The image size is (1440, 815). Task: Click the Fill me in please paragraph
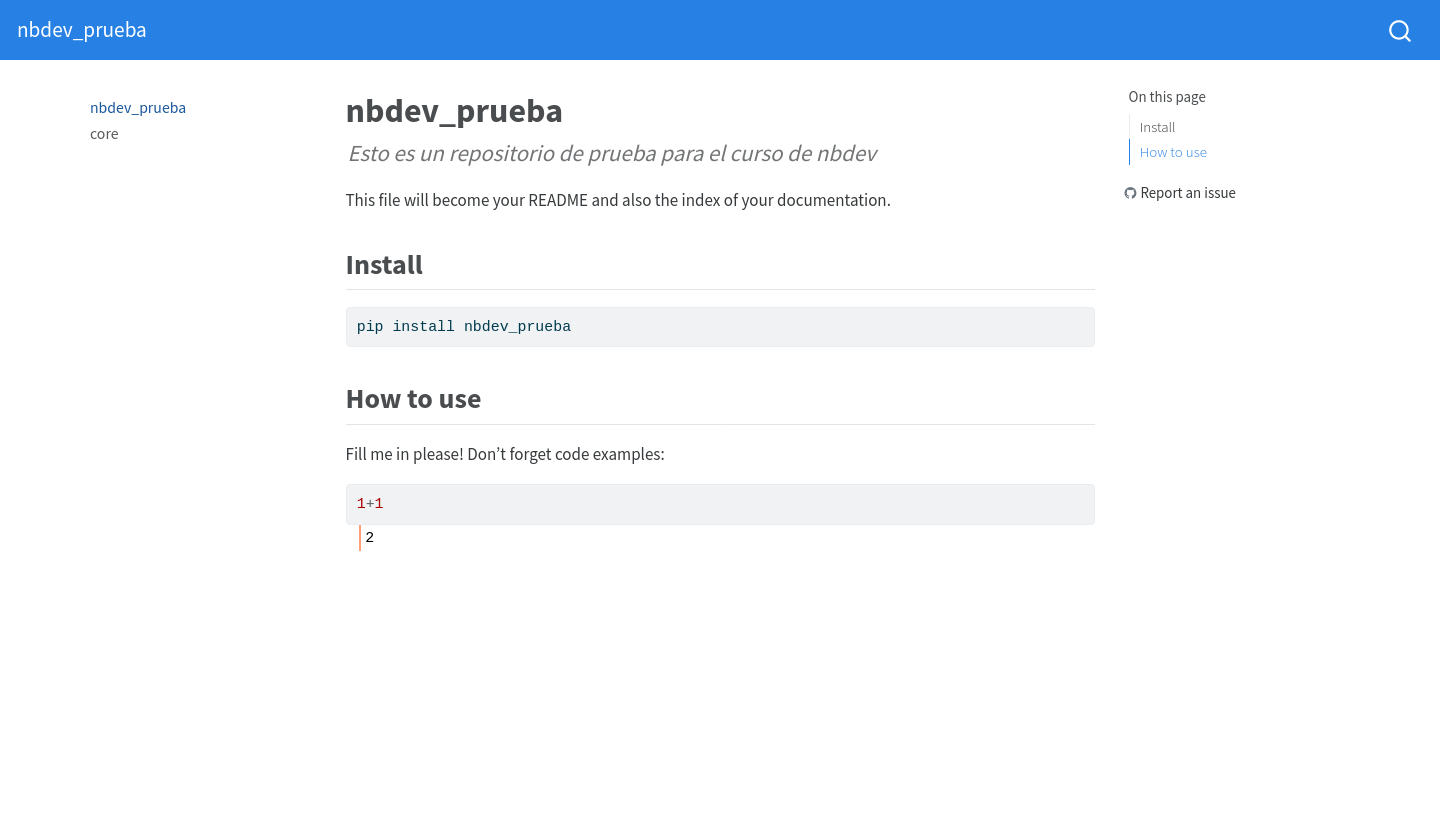click(x=505, y=454)
